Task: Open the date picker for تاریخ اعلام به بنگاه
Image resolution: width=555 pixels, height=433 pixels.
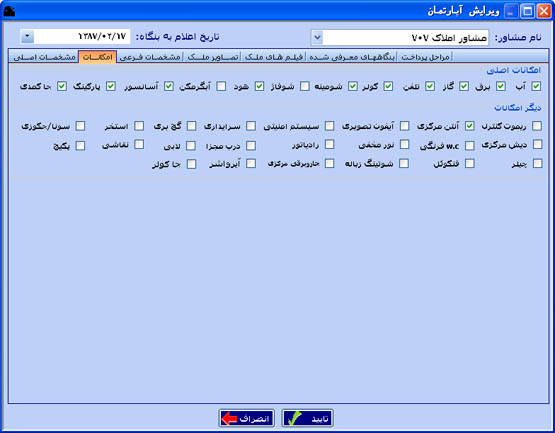Action: tap(27, 36)
